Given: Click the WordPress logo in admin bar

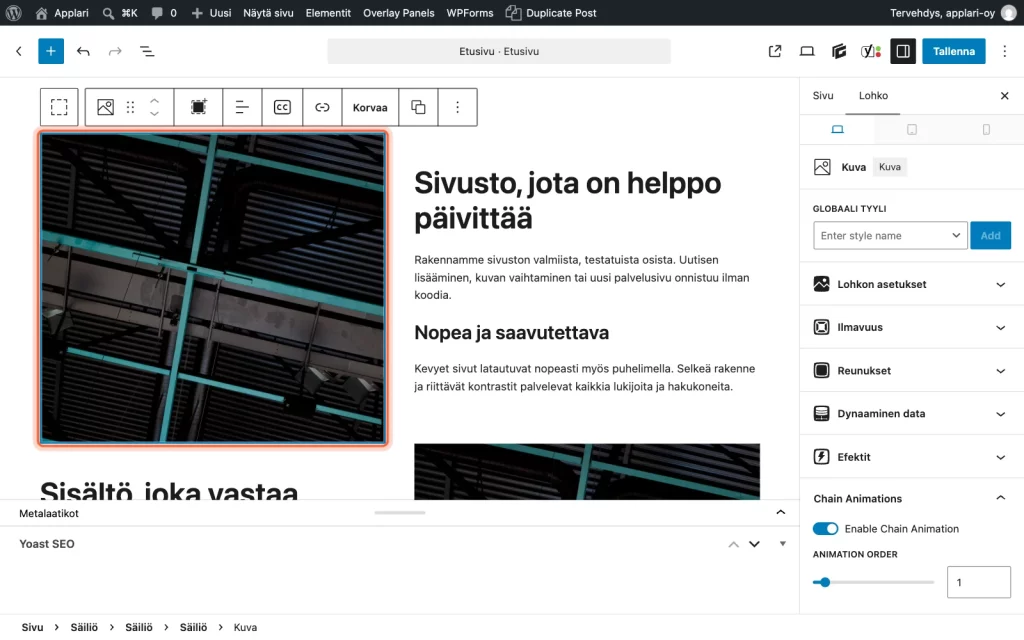Looking at the screenshot, I should coord(13,12).
